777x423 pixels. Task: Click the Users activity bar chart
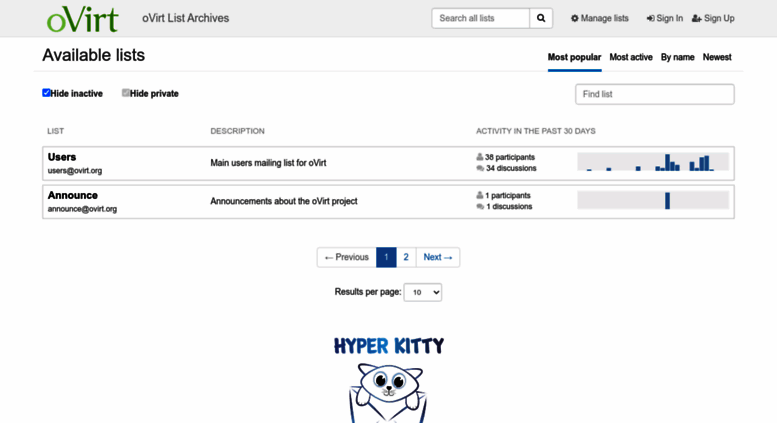coord(653,162)
